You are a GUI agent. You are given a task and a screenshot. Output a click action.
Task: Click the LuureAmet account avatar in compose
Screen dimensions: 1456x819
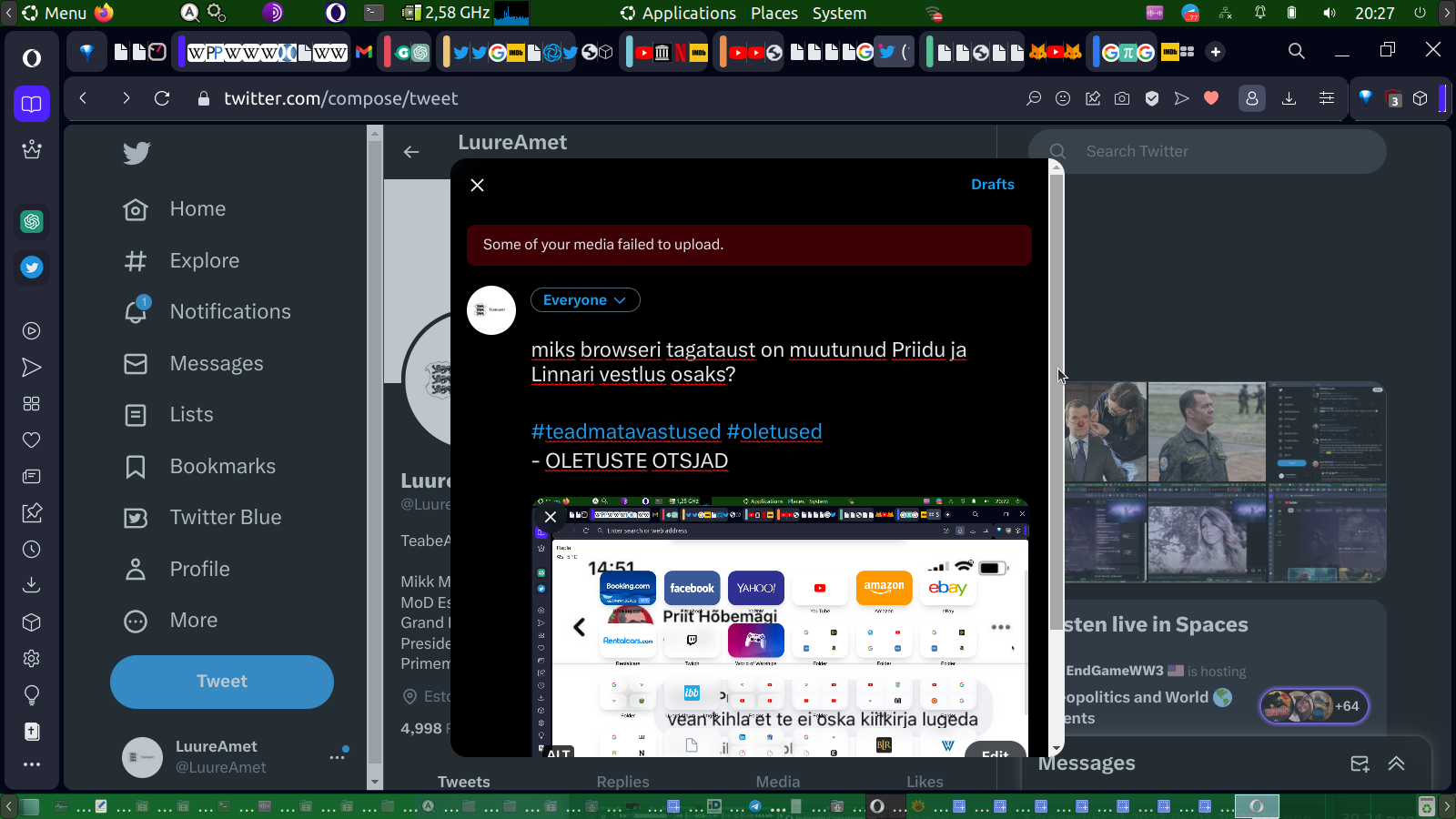(x=491, y=310)
